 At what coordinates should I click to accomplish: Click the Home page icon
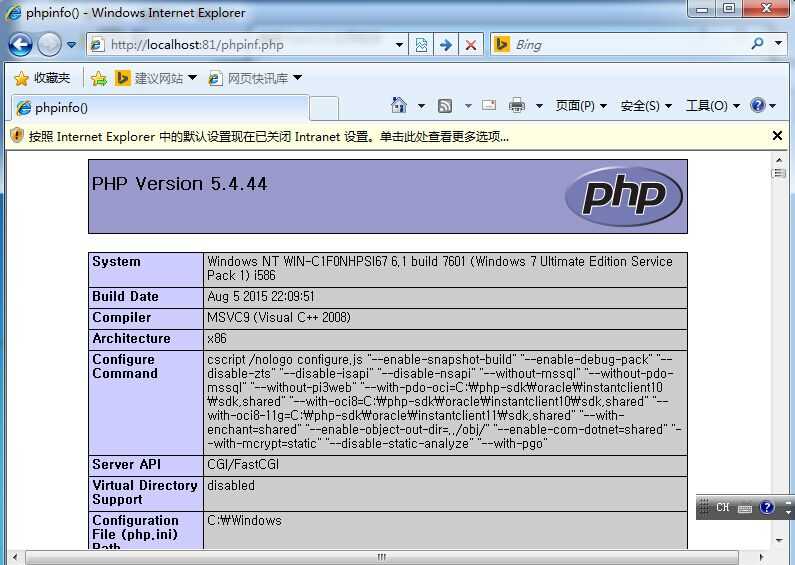coord(399,105)
